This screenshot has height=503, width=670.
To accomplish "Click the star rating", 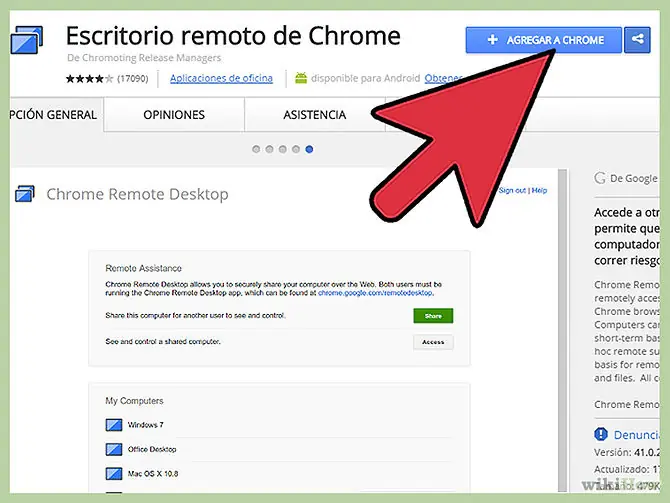I will pos(90,79).
